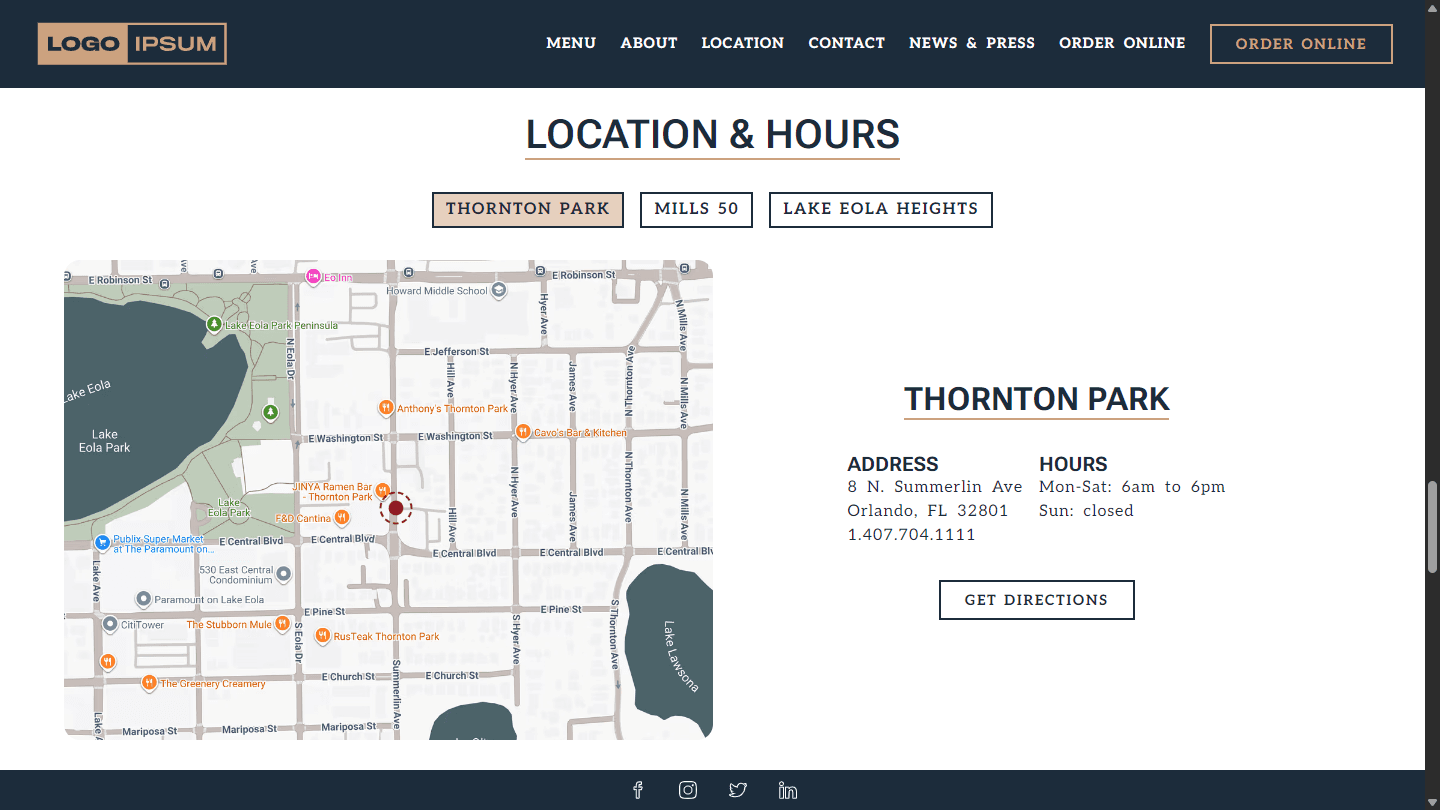Open the Instagram icon in footer
The height and width of the screenshot is (810, 1440).
[x=688, y=790]
